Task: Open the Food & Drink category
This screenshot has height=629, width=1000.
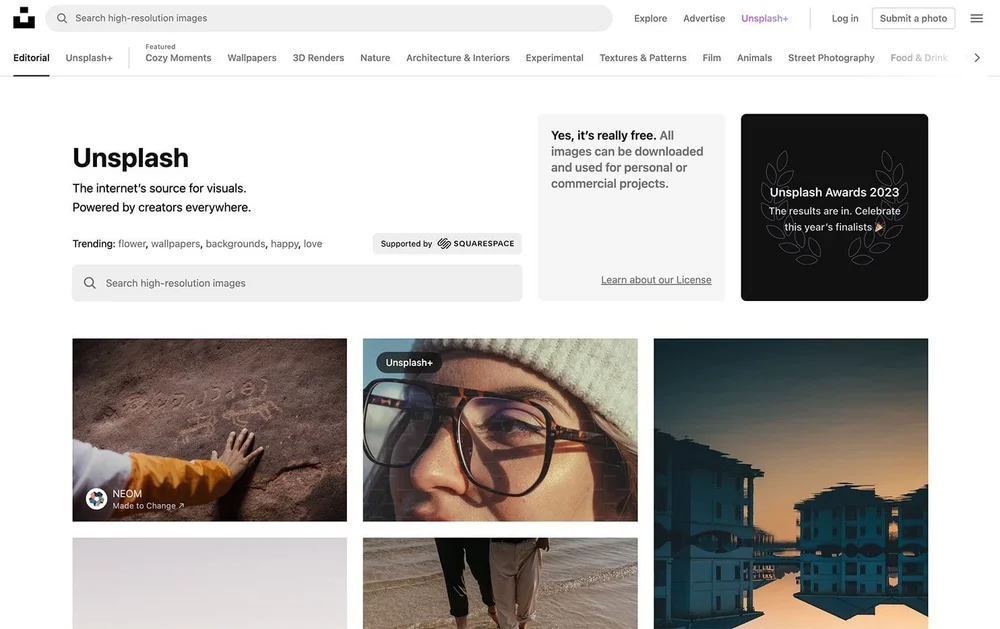Action: tap(919, 57)
